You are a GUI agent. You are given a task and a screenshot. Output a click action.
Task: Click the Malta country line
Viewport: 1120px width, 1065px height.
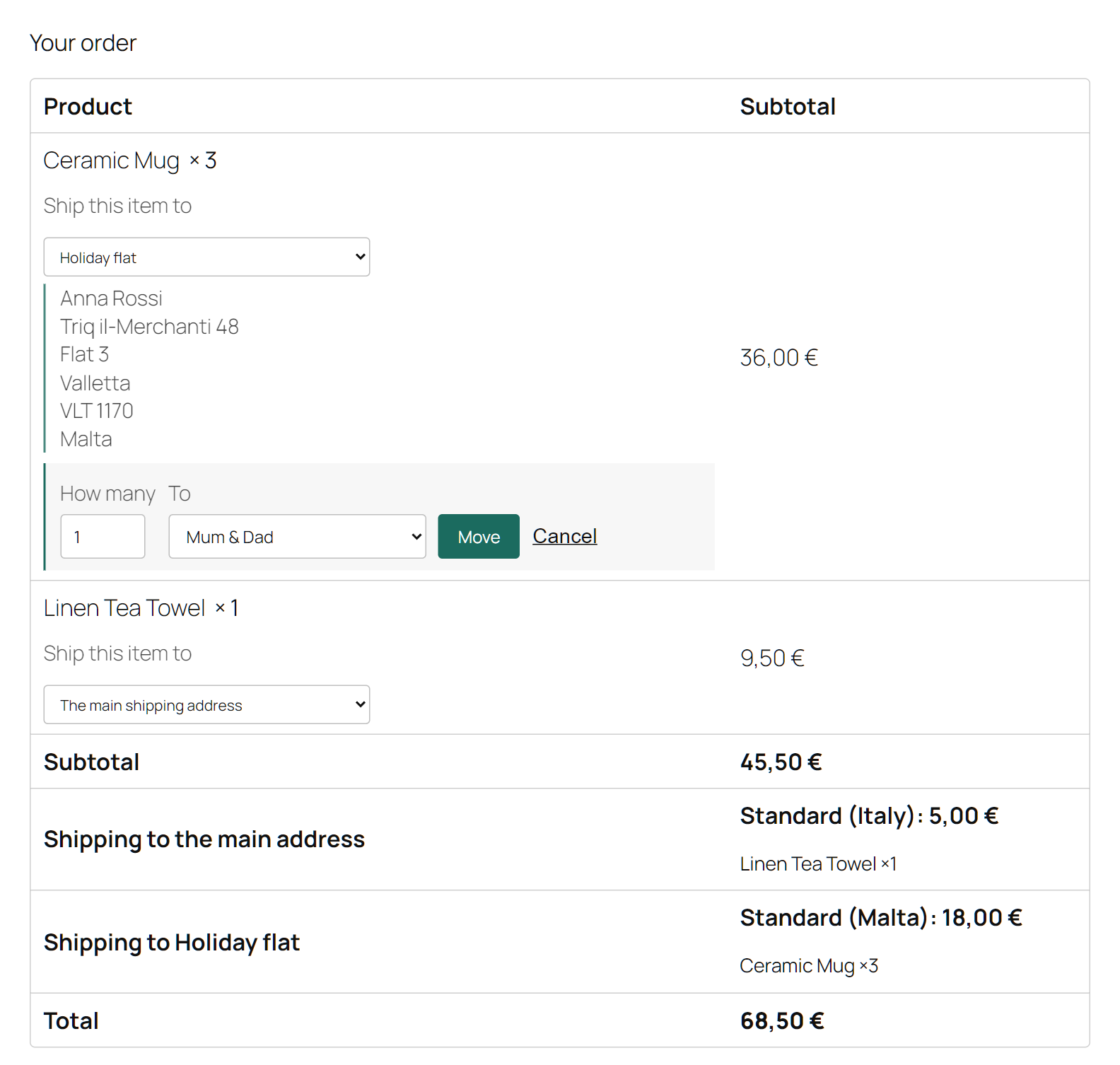pos(86,439)
